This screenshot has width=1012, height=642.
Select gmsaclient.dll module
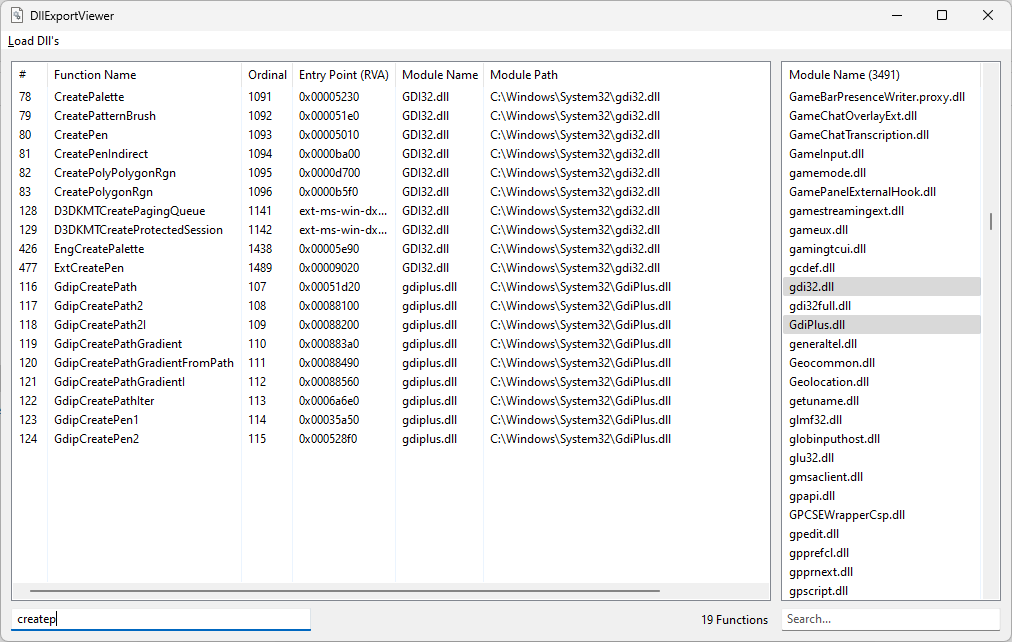coord(882,477)
